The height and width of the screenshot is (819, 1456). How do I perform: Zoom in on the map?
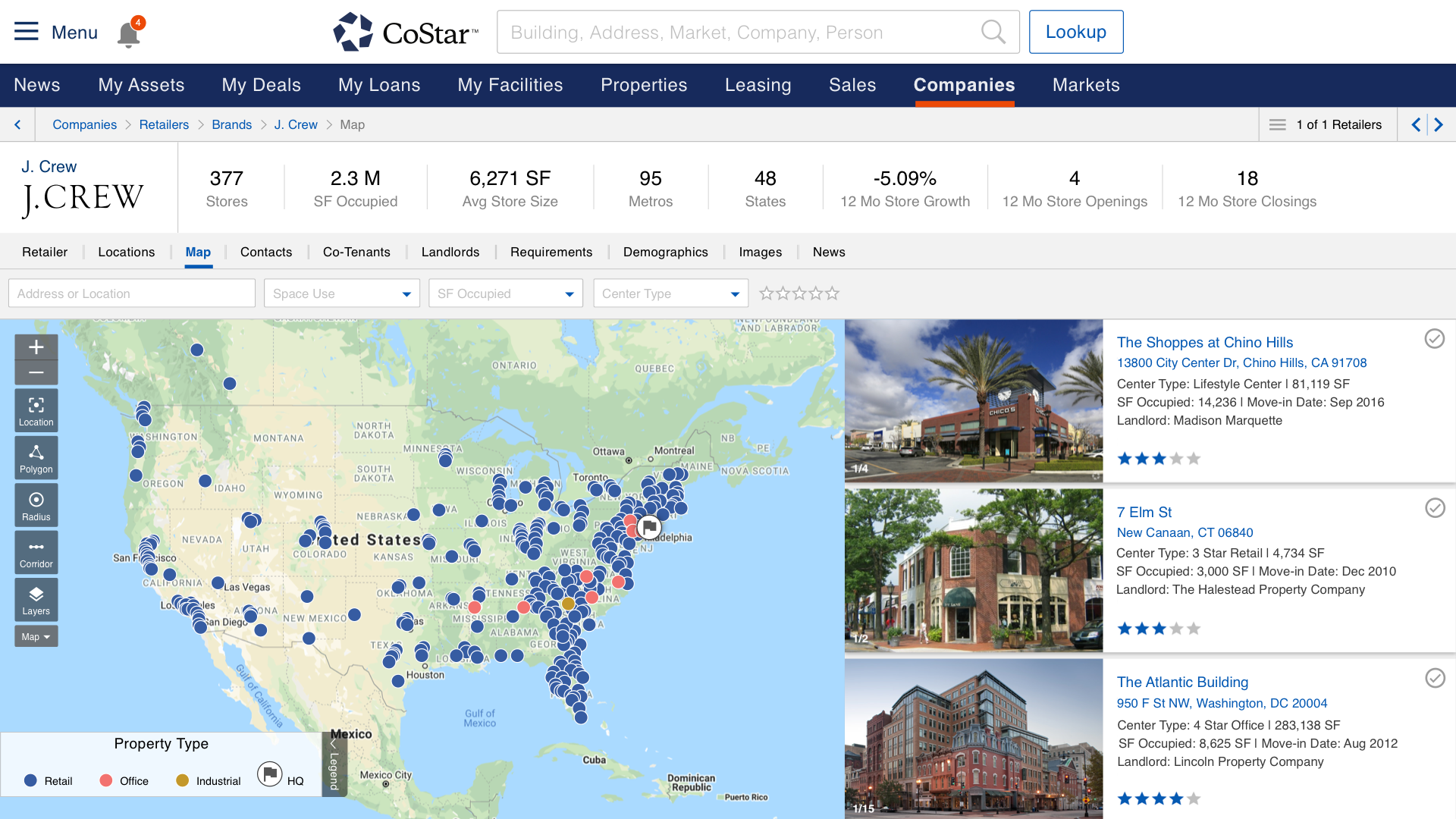36,347
